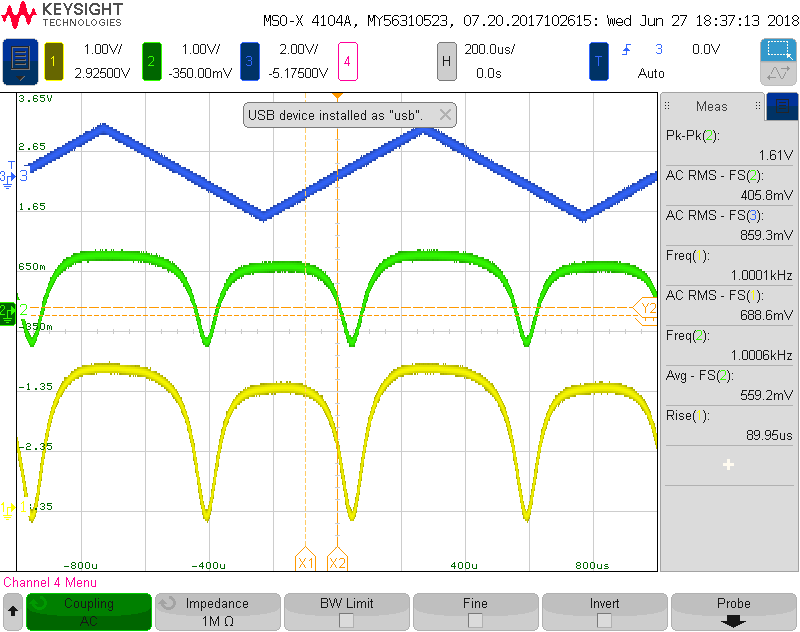Select the Y2 cursor marker
The width and height of the screenshot is (800, 632).
pyautogui.click(x=645, y=308)
